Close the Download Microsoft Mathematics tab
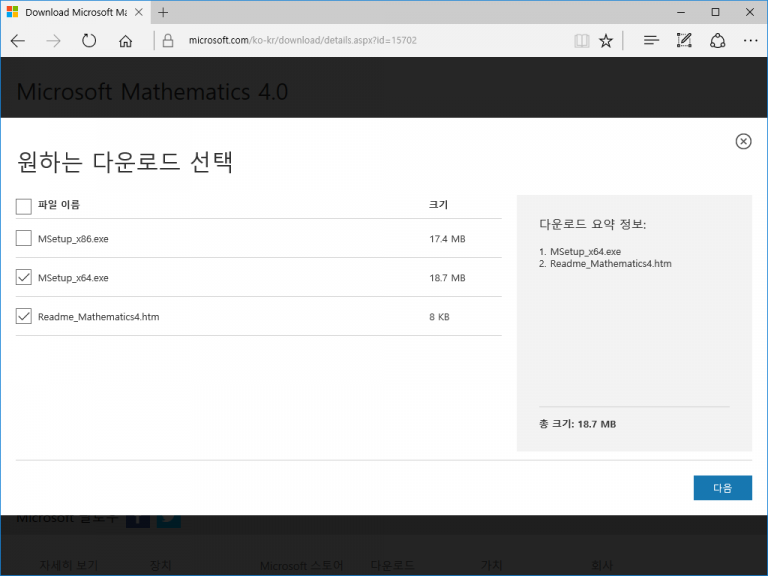The image size is (768, 576). [139, 12]
